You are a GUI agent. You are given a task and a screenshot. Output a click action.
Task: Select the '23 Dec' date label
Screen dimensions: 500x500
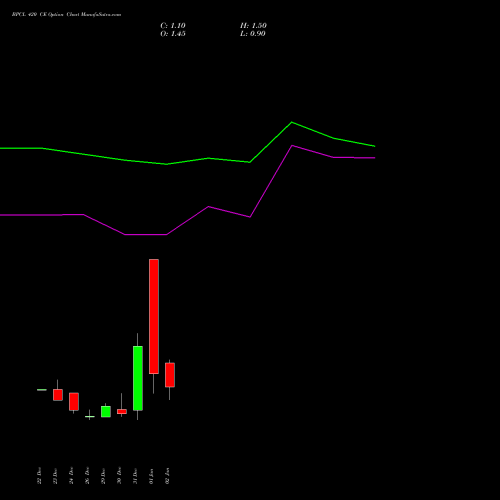click(55, 476)
